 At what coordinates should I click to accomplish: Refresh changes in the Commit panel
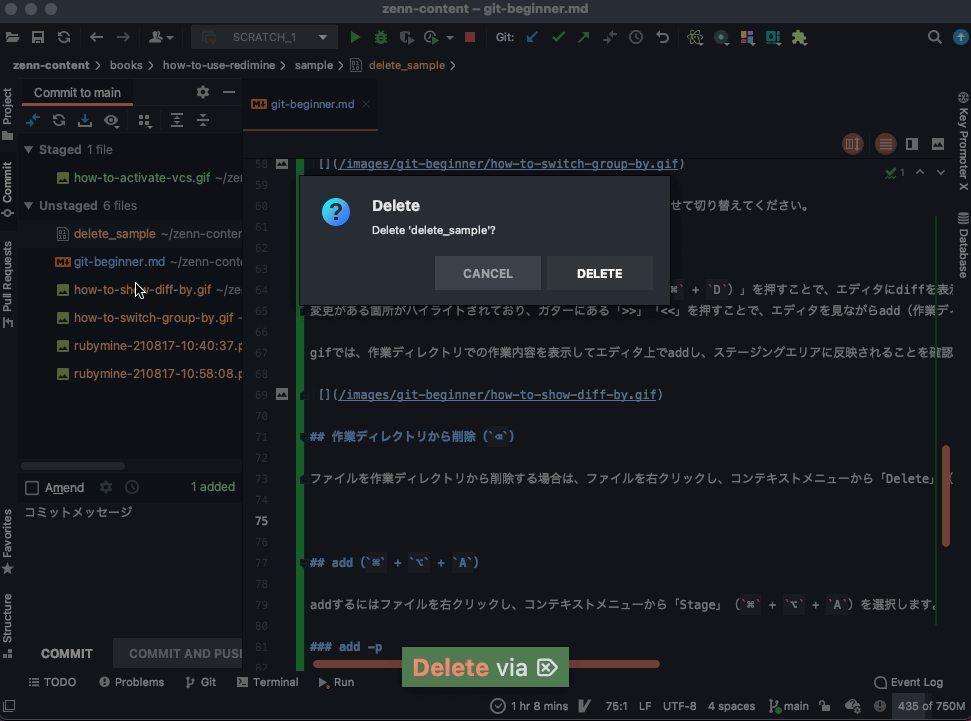(x=59, y=120)
